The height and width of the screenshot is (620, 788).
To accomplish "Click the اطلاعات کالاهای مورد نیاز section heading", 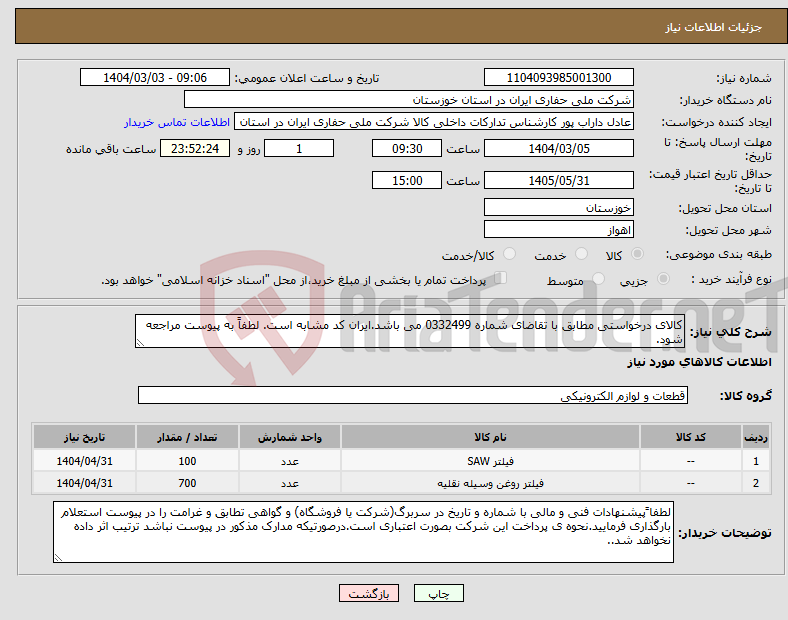I will coord(699,362).
